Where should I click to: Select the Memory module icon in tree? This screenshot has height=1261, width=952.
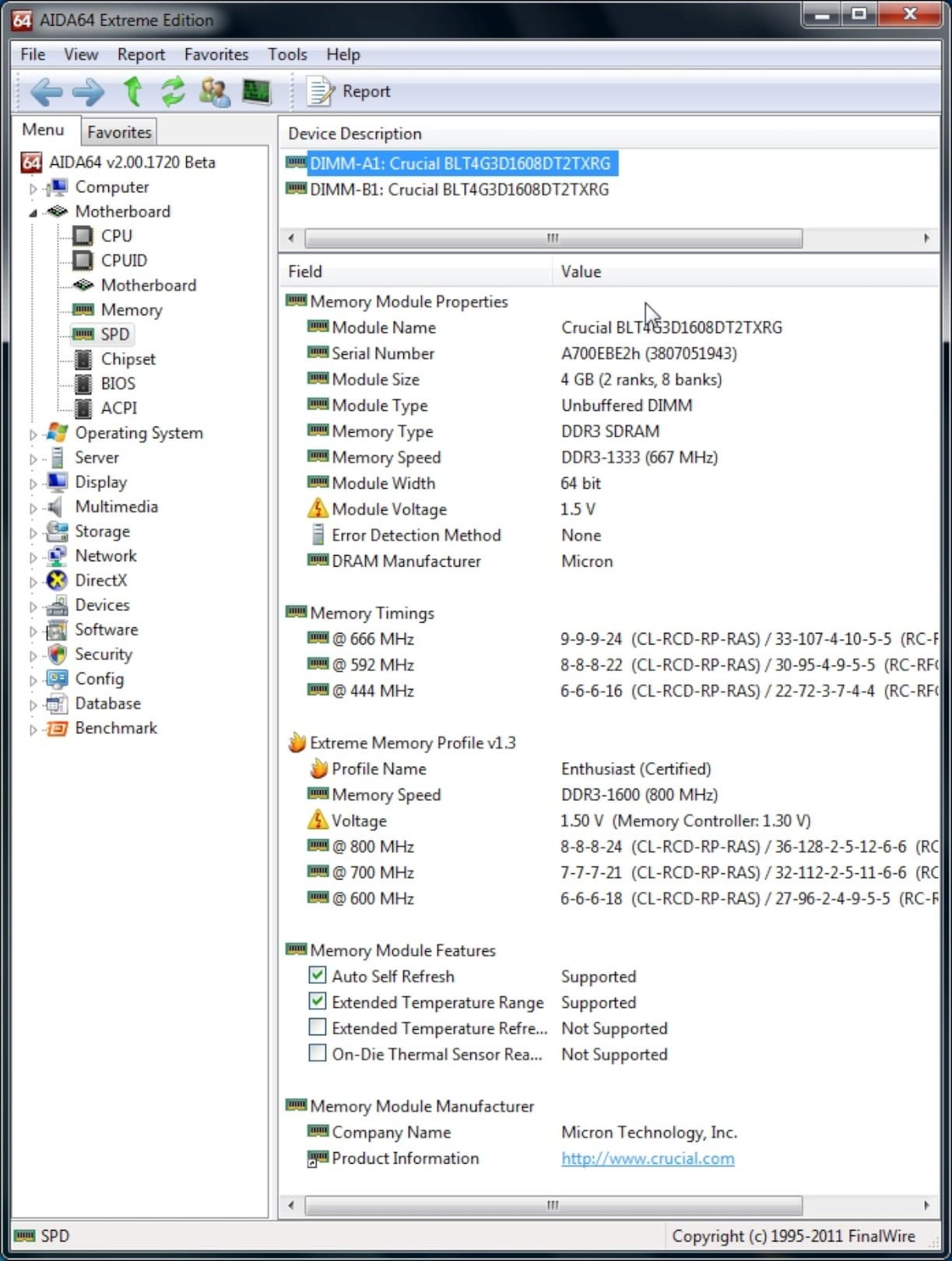83,310
